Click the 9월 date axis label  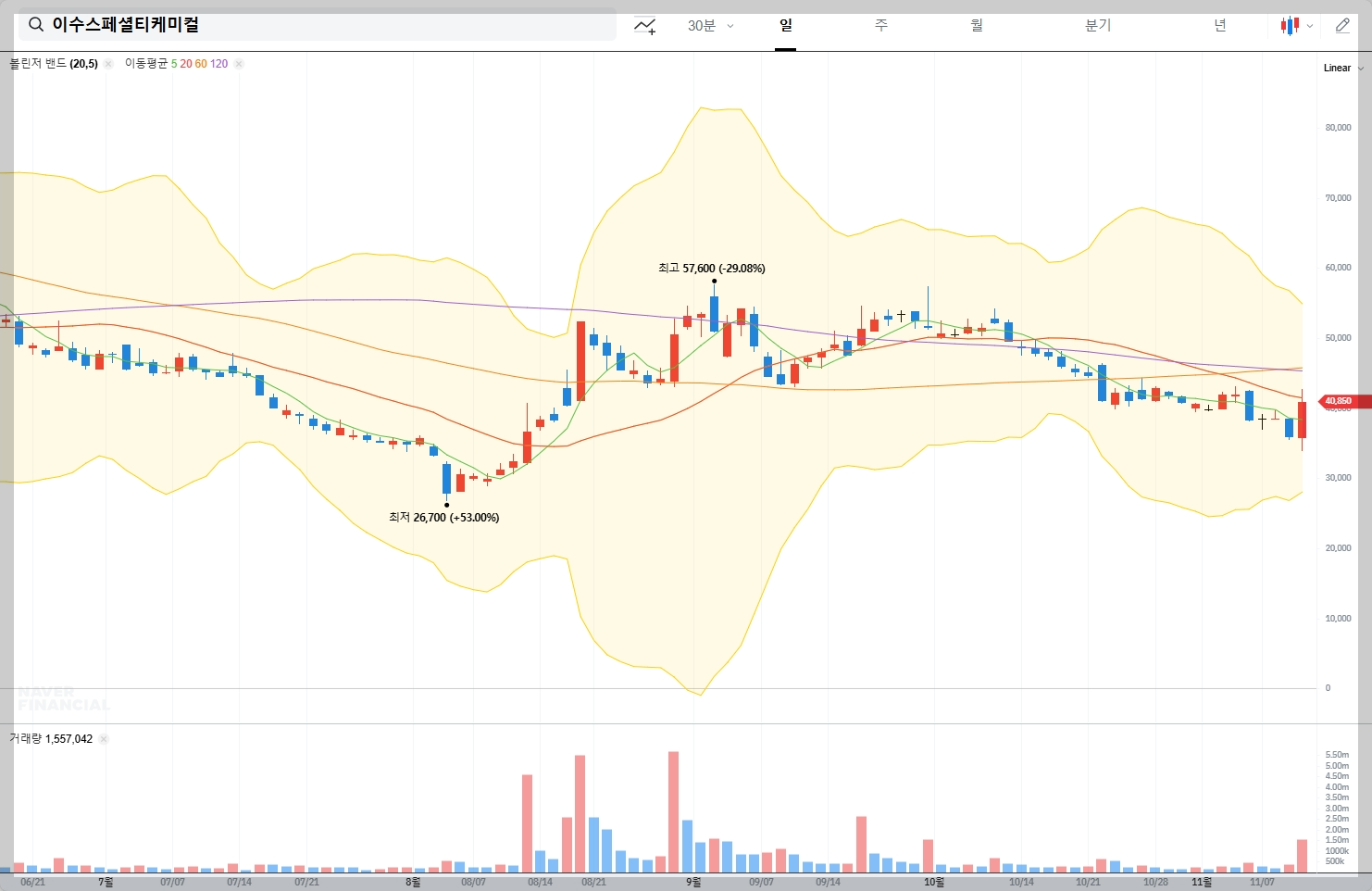pos(693,882)
